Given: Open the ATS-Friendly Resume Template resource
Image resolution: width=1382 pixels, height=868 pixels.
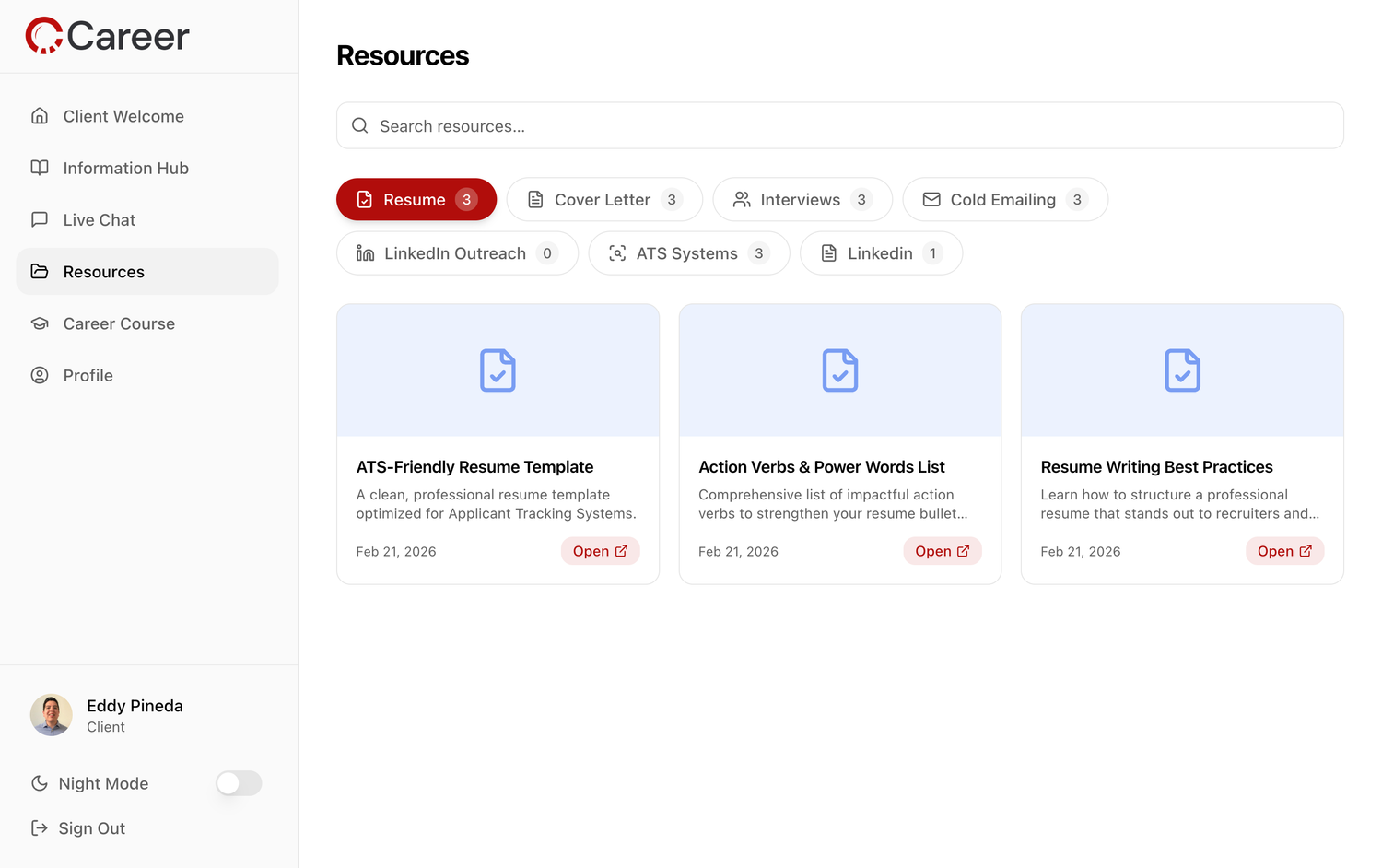Looking at the screenshot, I should coord(600,551).
